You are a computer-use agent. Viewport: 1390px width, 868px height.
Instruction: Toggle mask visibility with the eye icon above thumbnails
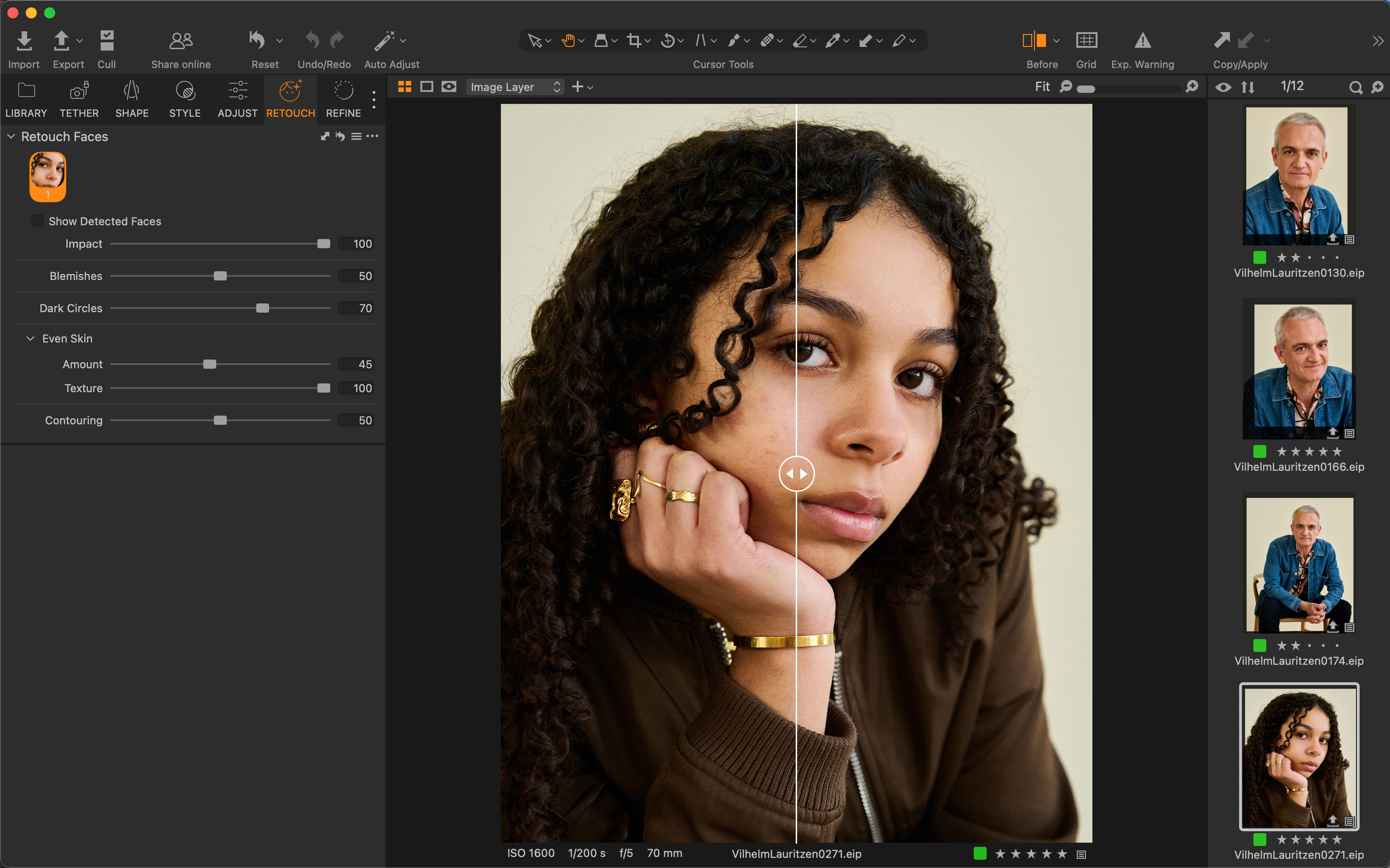tap(1224, 86)
